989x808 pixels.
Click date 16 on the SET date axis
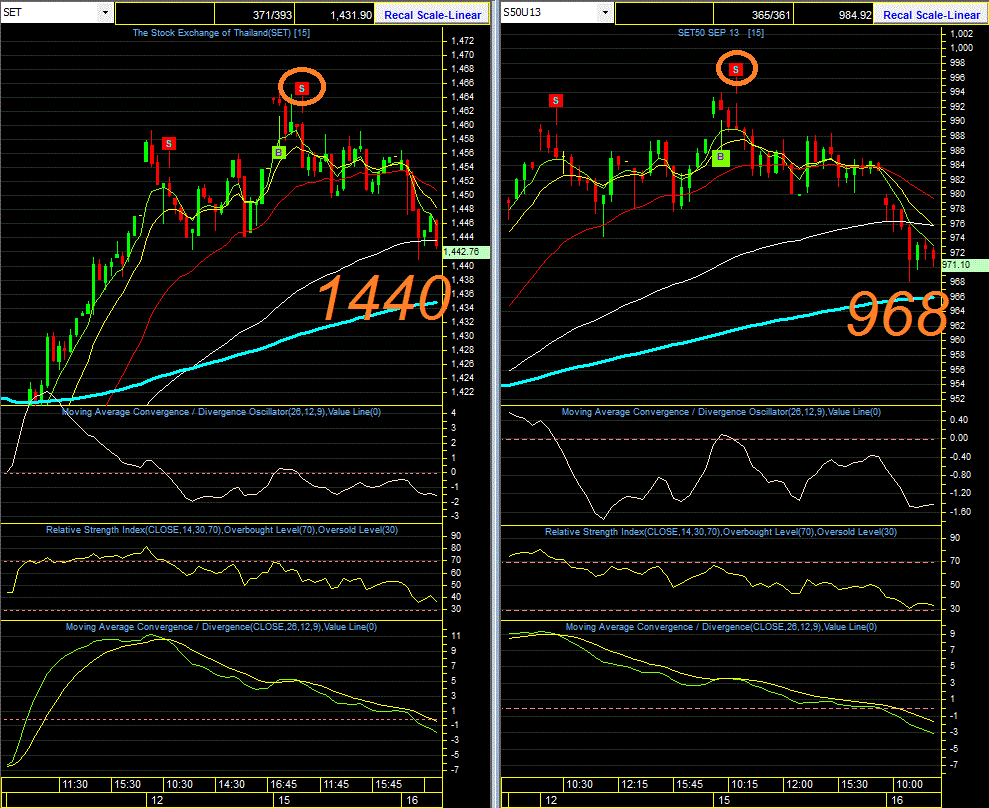pos(412,800)
